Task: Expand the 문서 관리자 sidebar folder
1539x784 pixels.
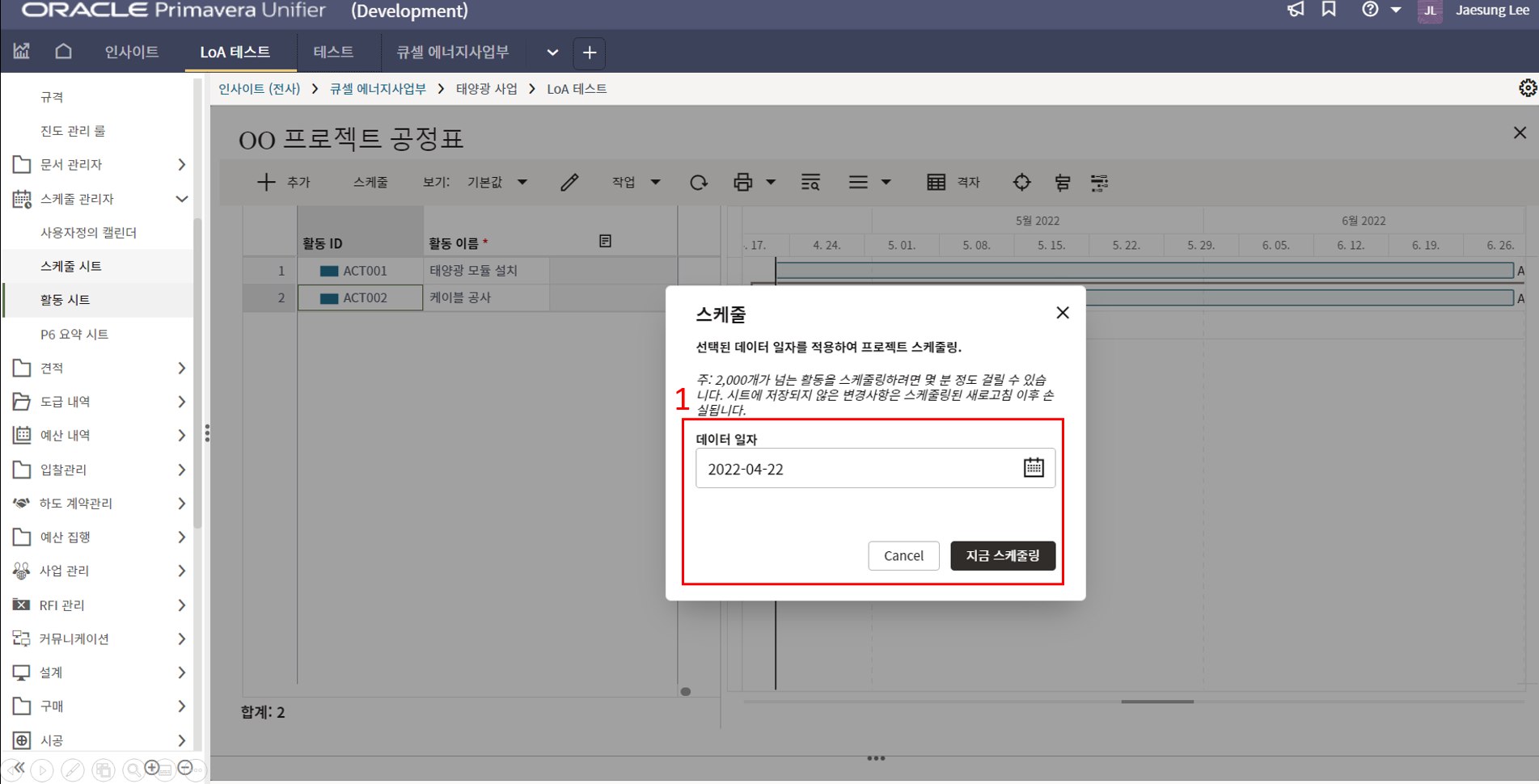Action: tap(181, 165)
